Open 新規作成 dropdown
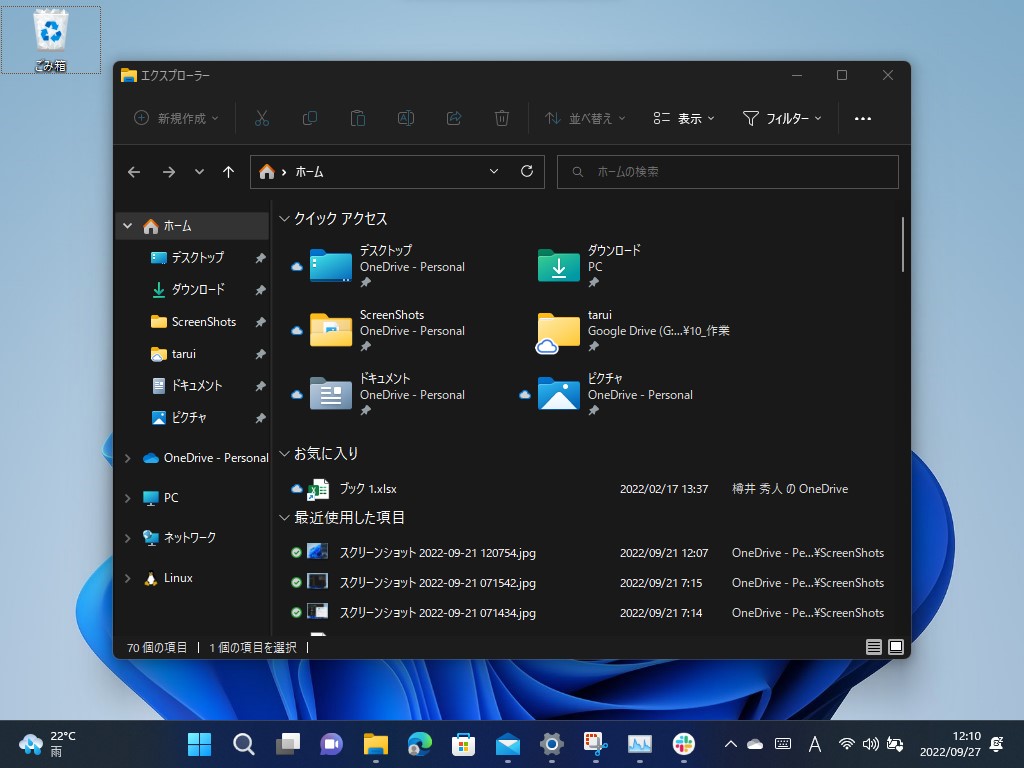 (176, 118)
